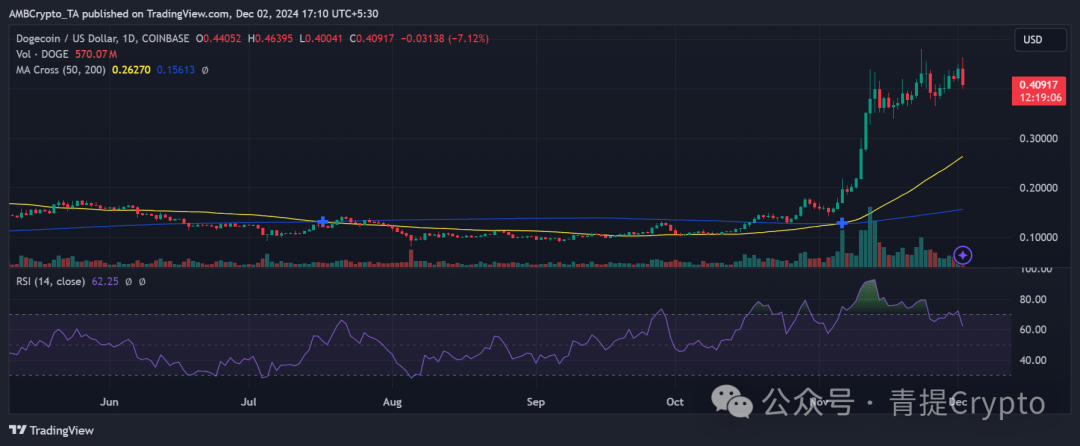Screen dimensions: 1080x446
Task: Click the TradingView logo
Action: (x=52, y=431)
